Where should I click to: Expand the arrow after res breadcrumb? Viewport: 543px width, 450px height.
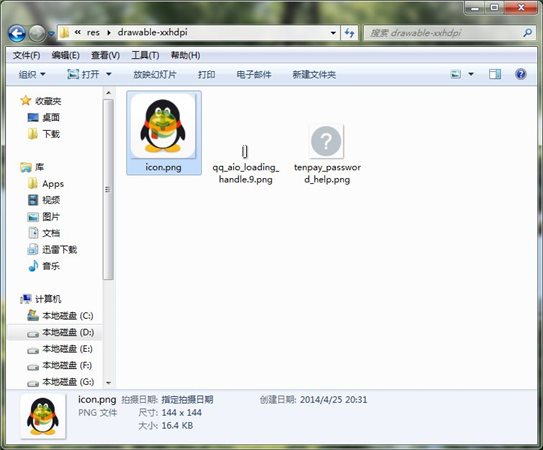click(109, 33)
